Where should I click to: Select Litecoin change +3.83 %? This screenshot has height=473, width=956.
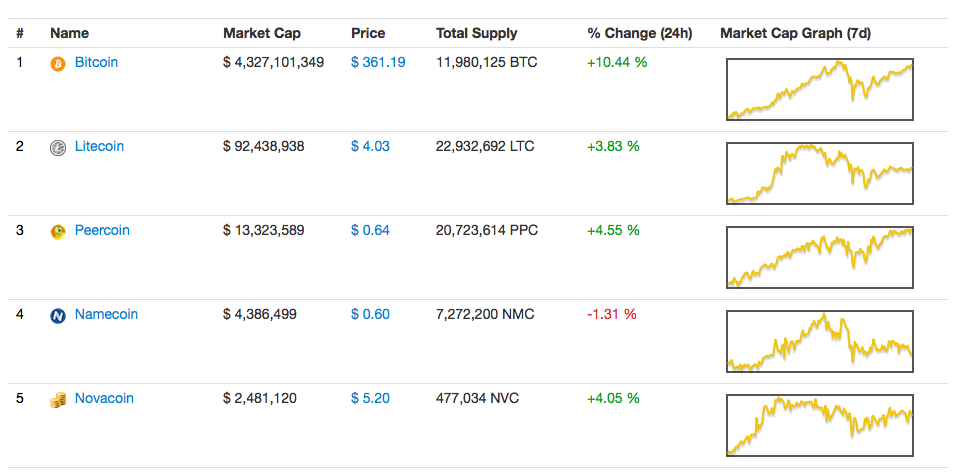tap(613, 146)
